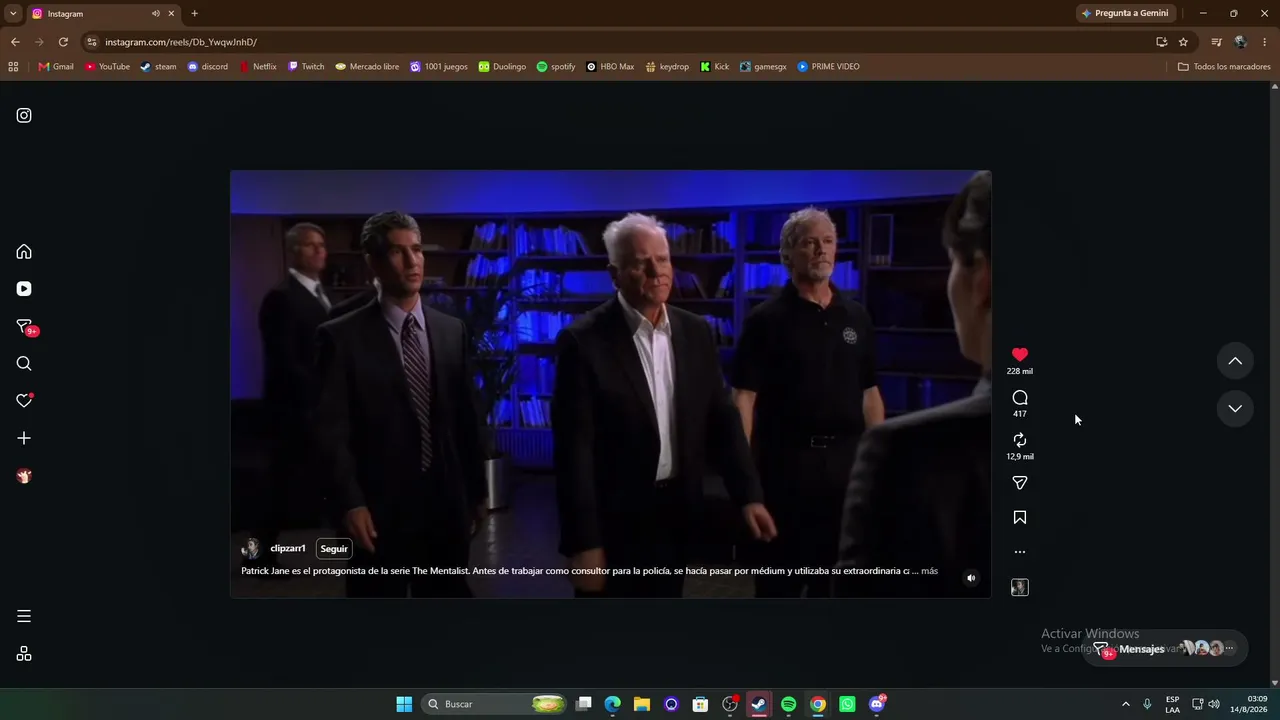
Task: Open HBO Max bookmark
Action: click(610, 67)
